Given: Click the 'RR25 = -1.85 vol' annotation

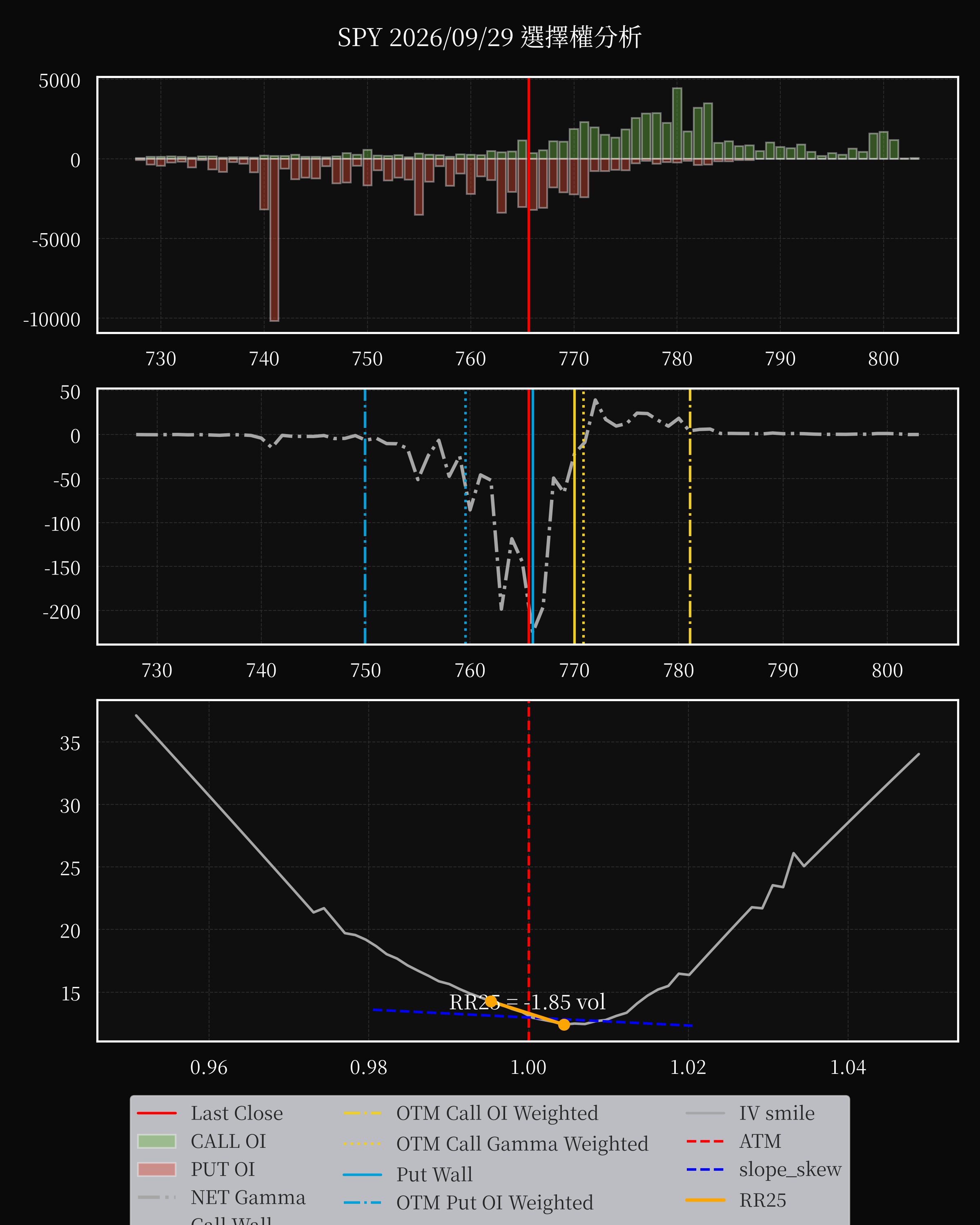Looking at the screenshot, I should [x=527, y=1002].
